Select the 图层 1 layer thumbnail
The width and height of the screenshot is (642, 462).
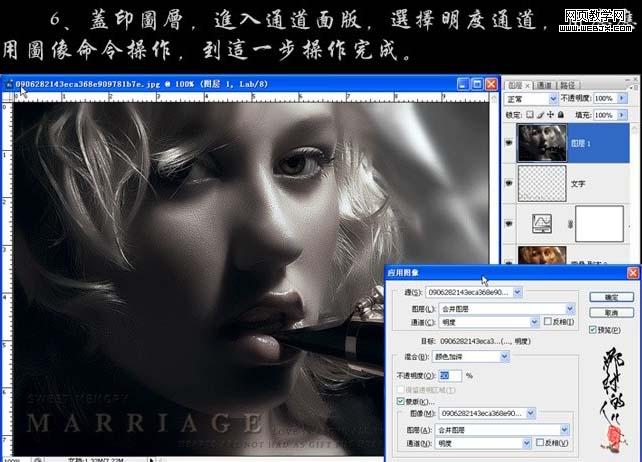[x=542, y=143]
